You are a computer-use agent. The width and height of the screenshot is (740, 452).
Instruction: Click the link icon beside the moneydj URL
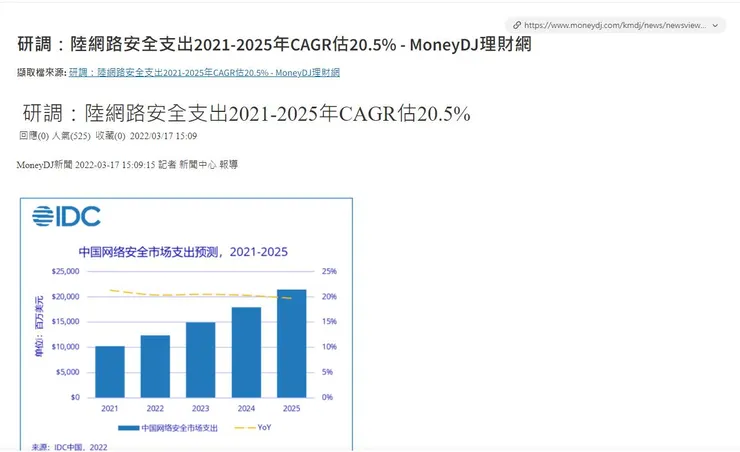tap(517, 25)
